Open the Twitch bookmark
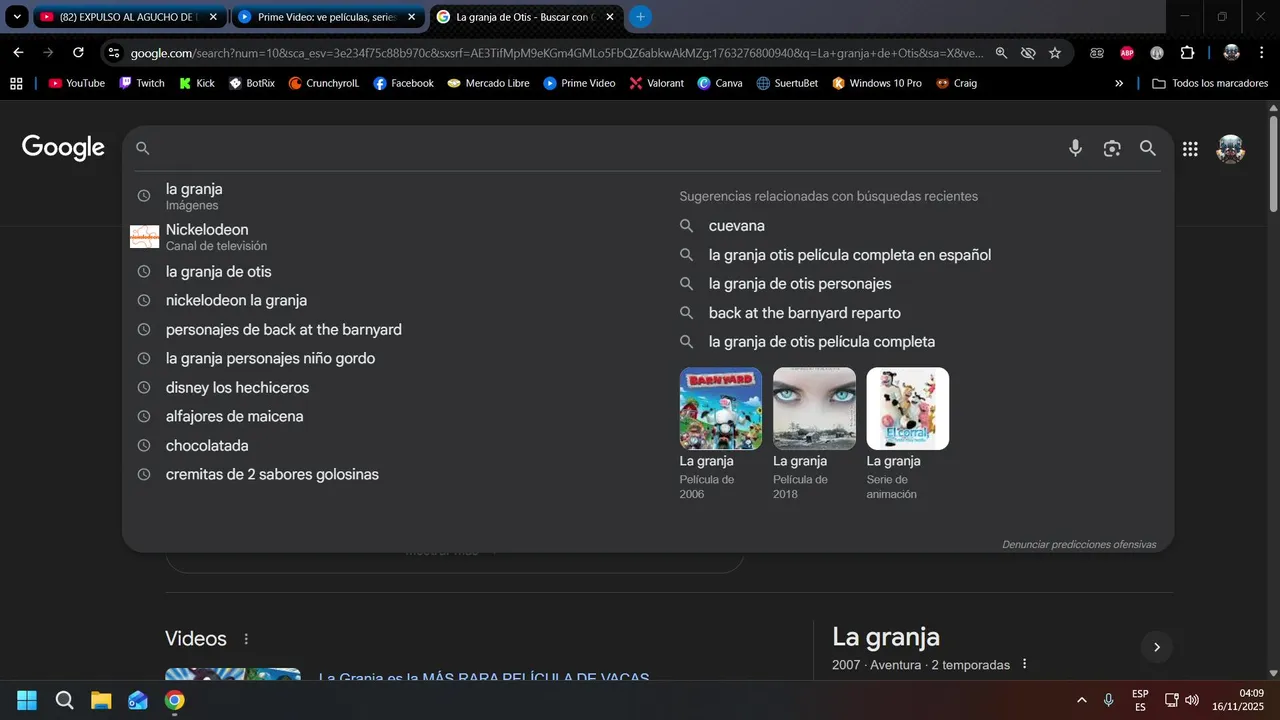 click(x=141, y=83)
